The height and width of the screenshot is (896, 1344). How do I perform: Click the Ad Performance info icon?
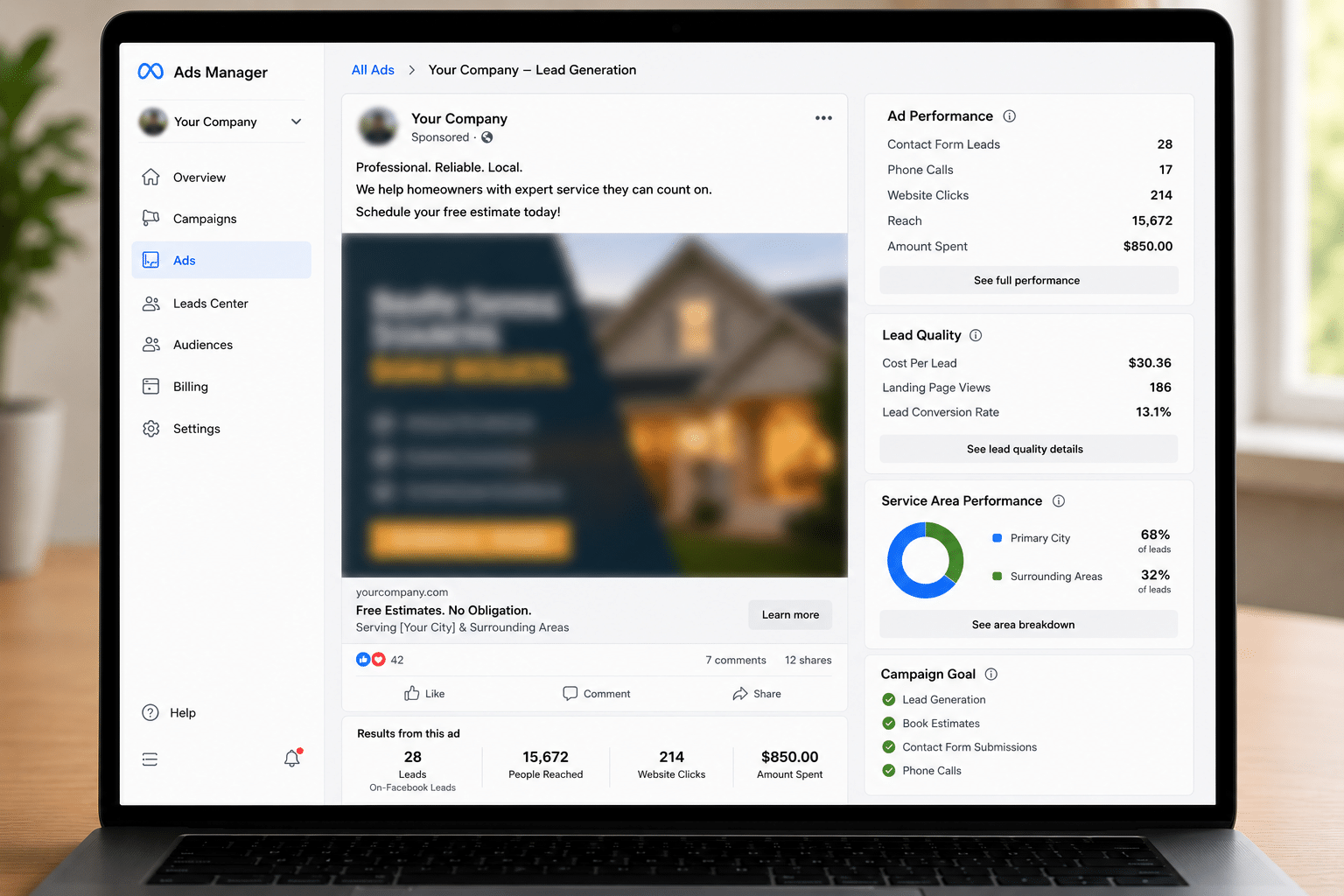[x=1009, y=116]
